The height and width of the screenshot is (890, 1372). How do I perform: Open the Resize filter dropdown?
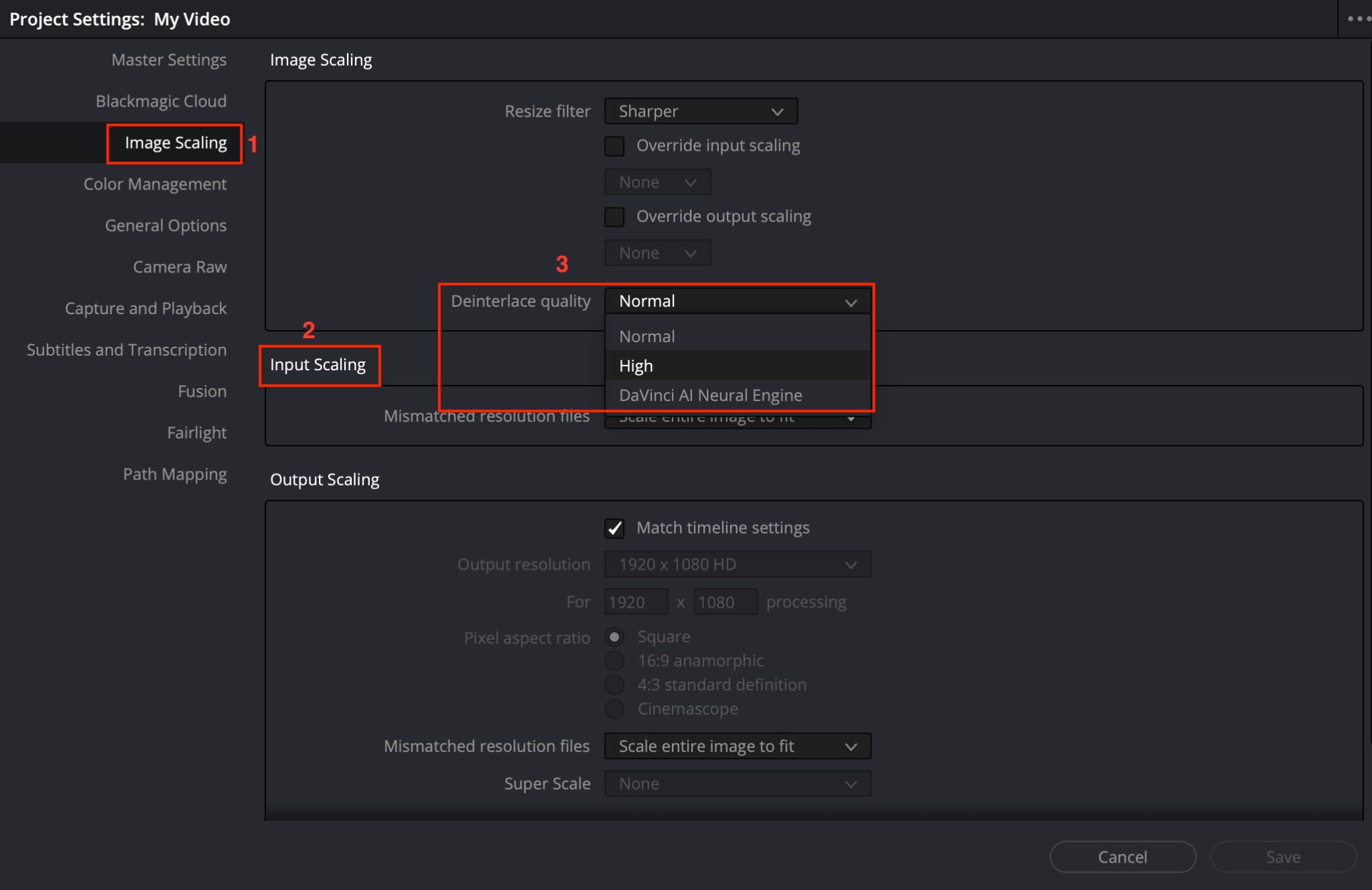699,111
